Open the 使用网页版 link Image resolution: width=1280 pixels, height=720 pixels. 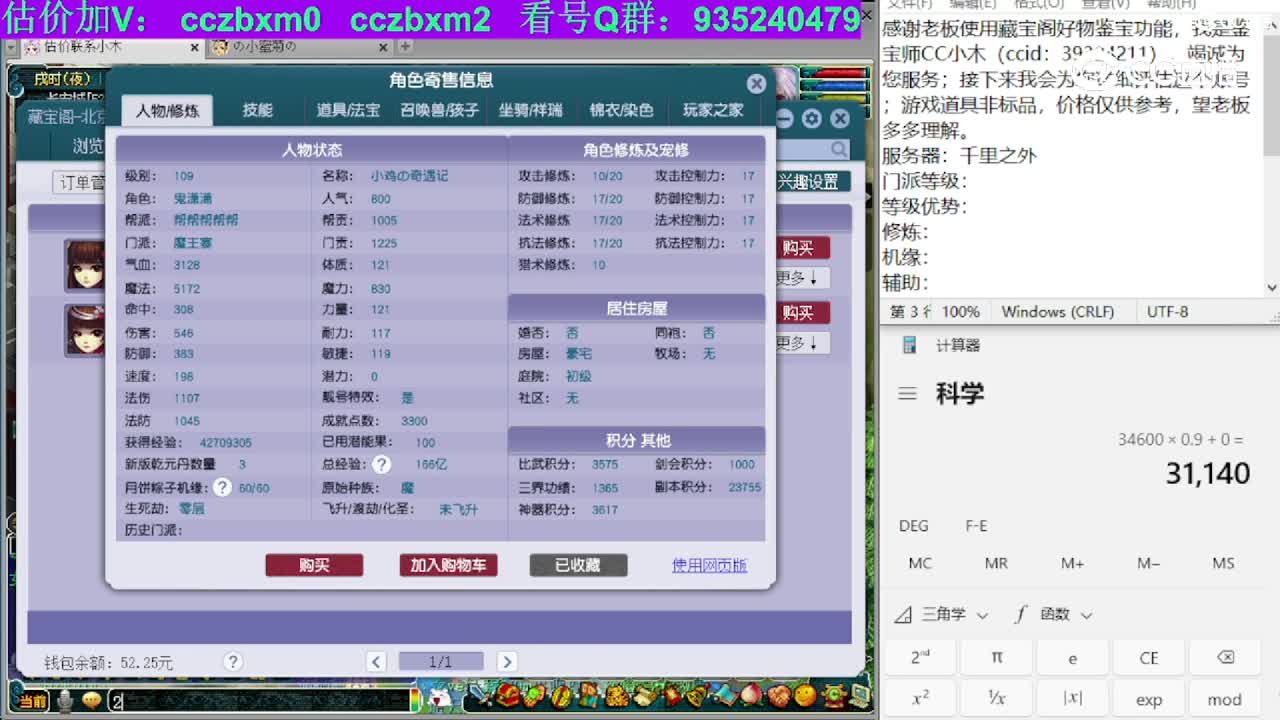coord(709,565)
